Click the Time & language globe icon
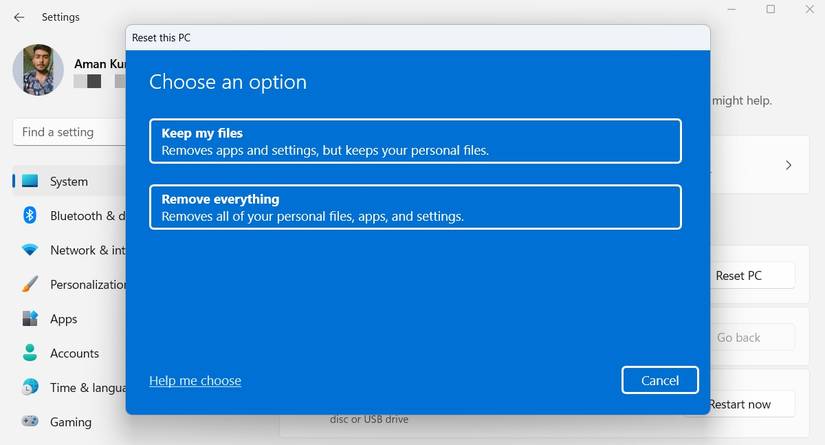This screenshot has width=825, height=445. [30, 387]
